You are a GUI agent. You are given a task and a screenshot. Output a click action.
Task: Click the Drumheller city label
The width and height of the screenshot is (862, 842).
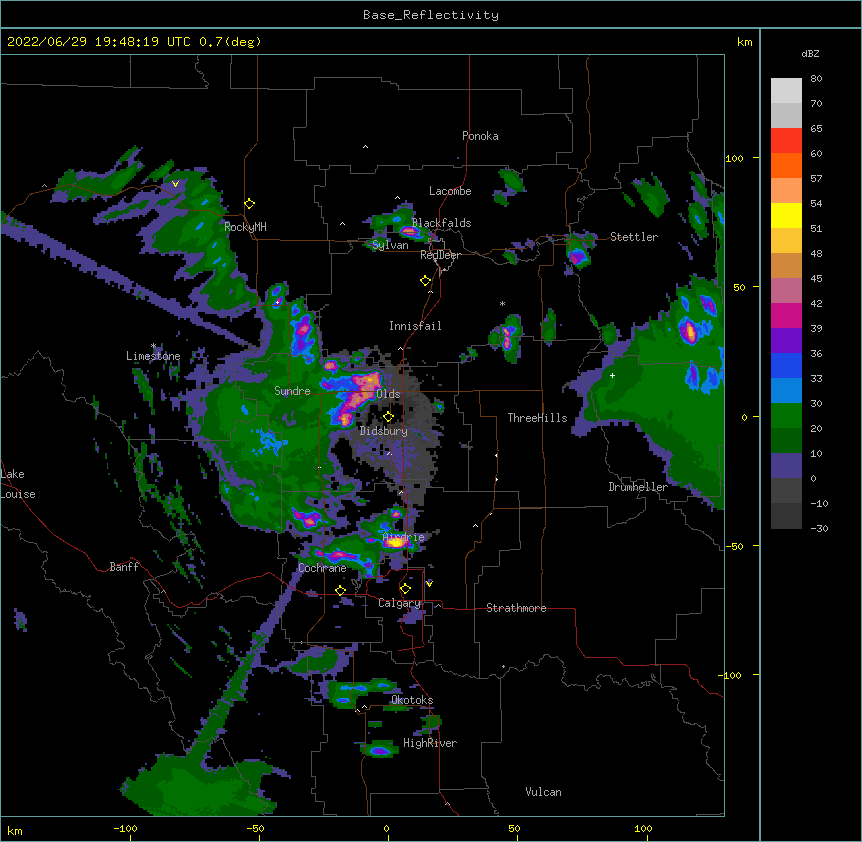pyautogui.click(x=638, y=487)
